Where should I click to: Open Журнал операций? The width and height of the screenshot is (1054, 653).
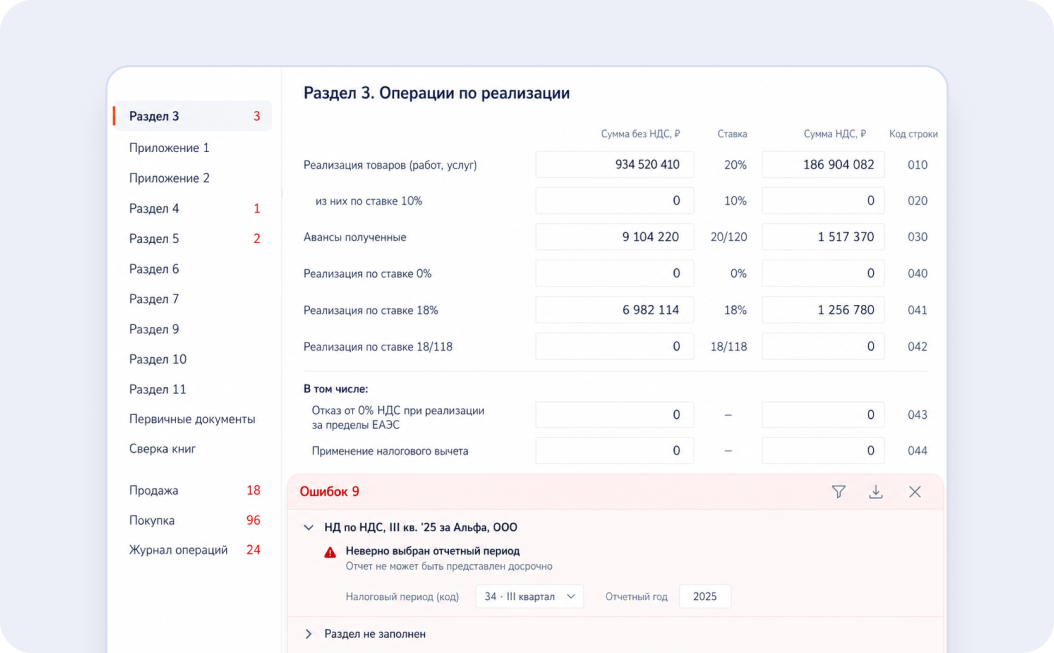[193, 549]
